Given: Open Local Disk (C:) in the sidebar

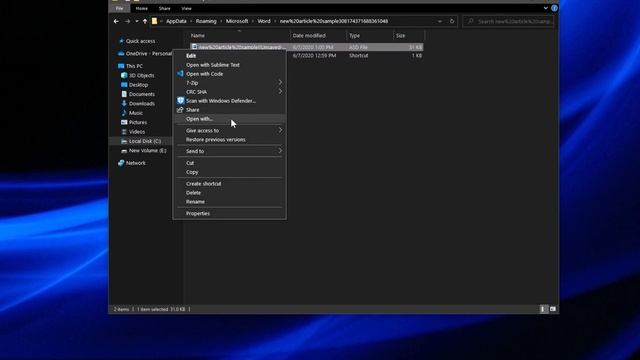Looking at the screenshot, I should (x=145, y=141).
